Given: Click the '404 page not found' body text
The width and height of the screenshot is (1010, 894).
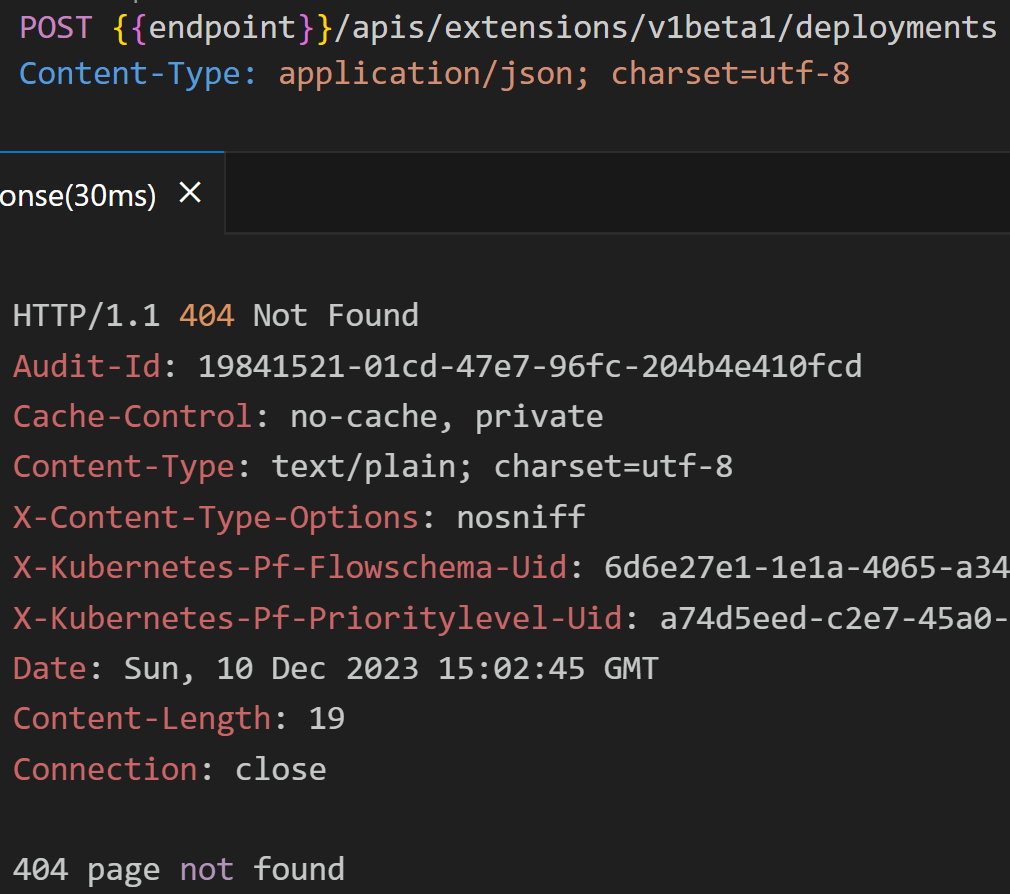Looking at the screenshot, I should pyautogui.click(x=178, y=870).
